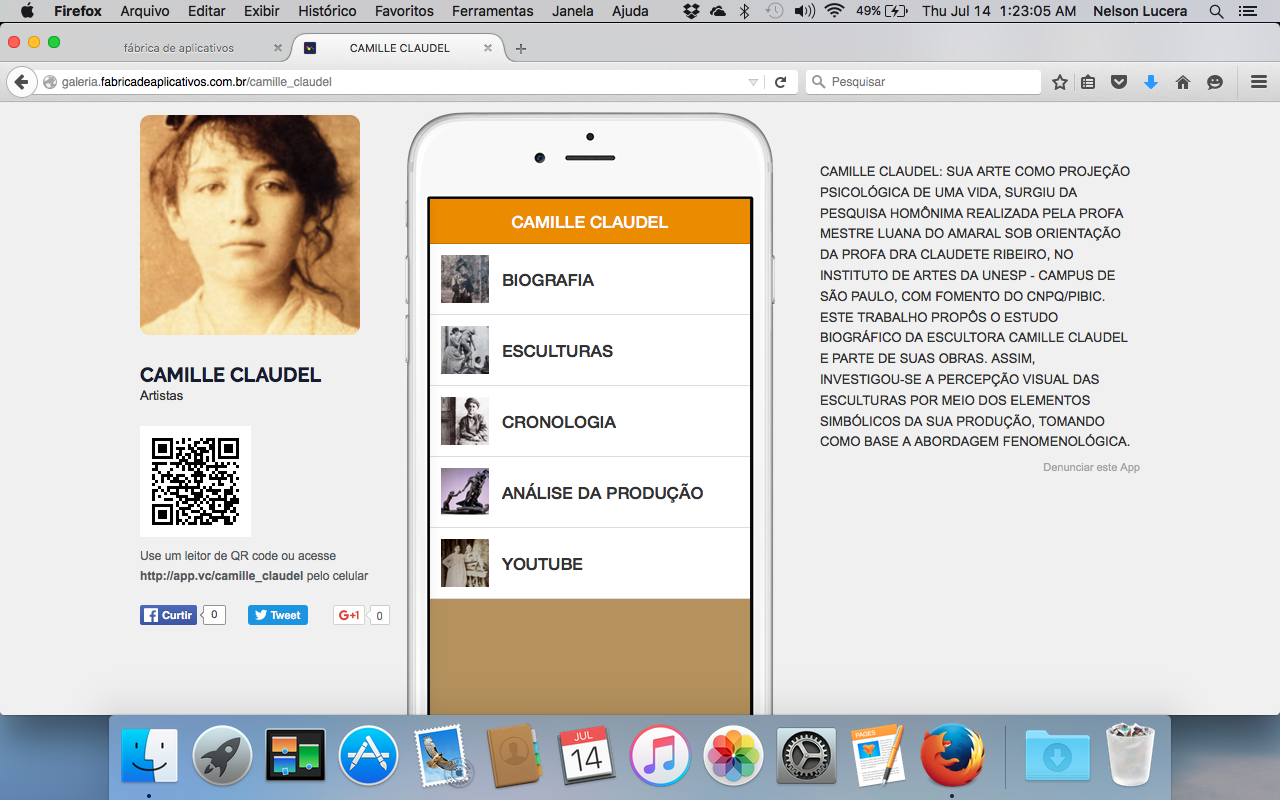Click the browser back arrow

(20, 82)
